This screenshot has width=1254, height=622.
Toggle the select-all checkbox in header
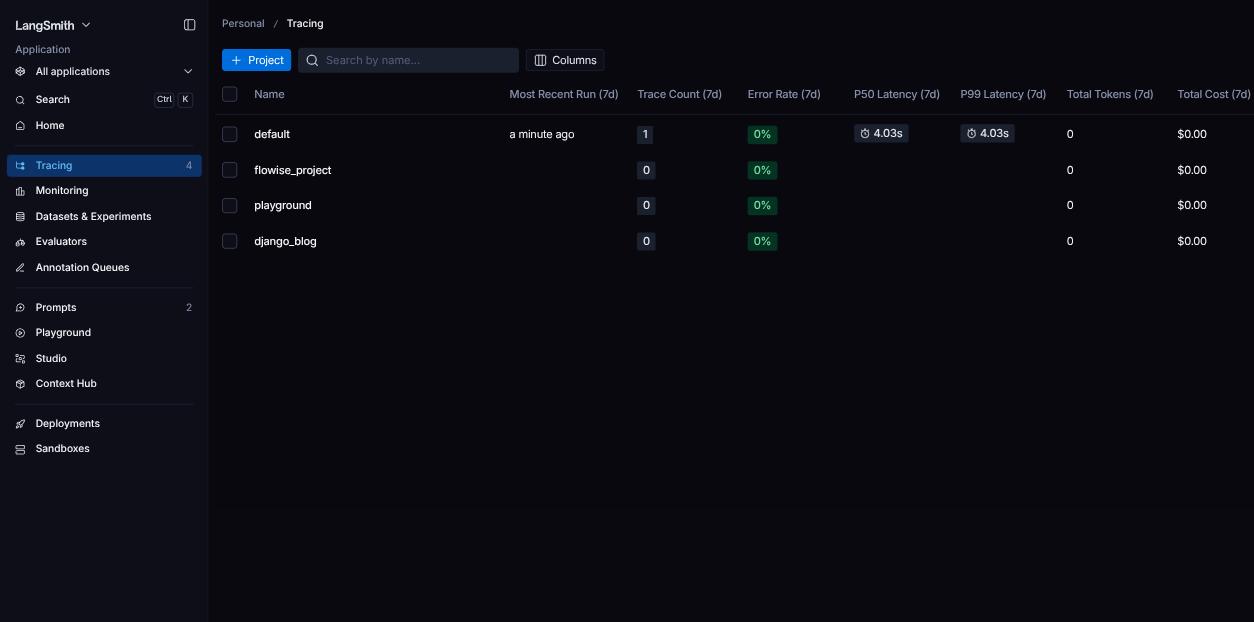[x=230, y=94]
